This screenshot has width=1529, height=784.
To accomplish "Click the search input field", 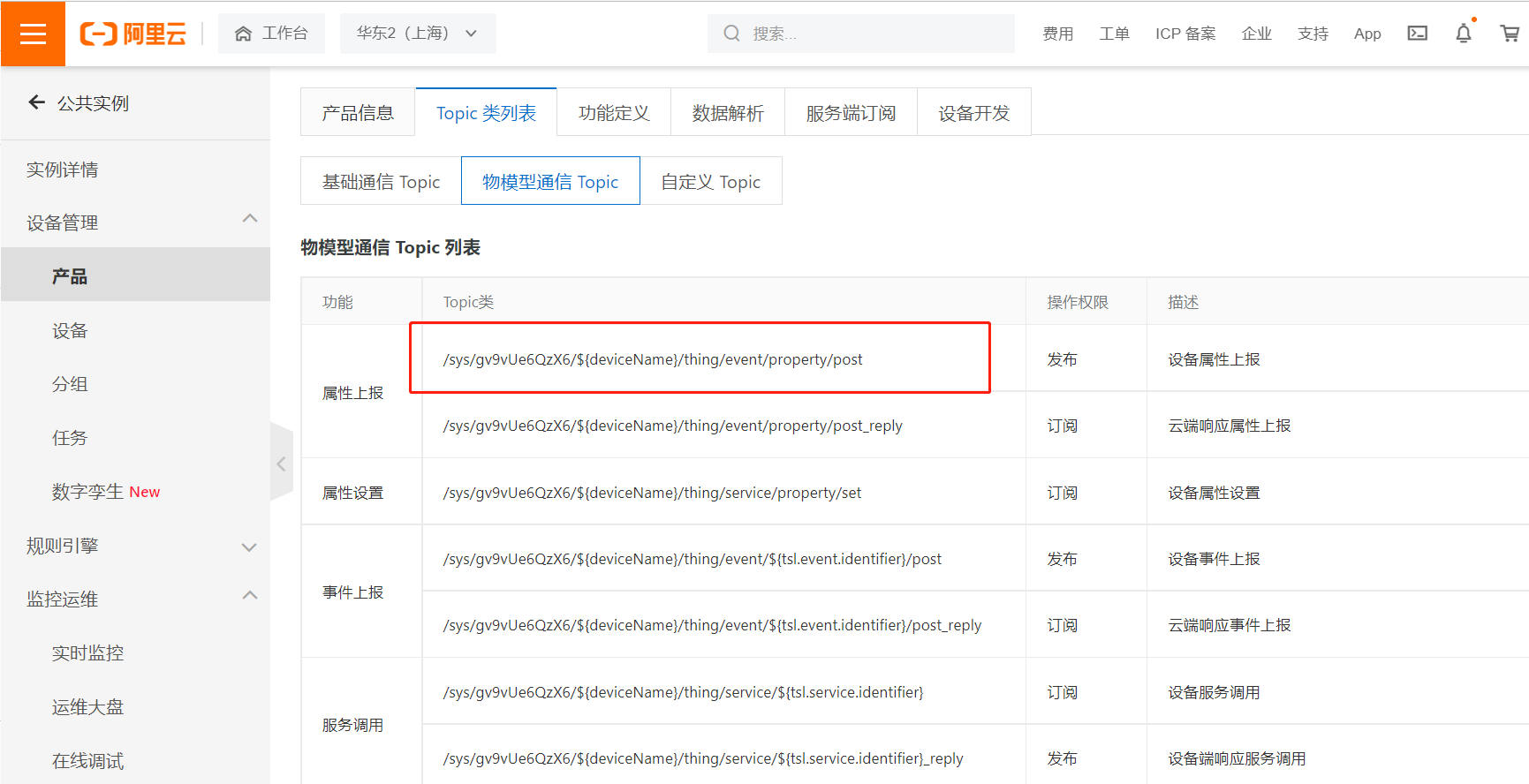I will click(861, 34).
